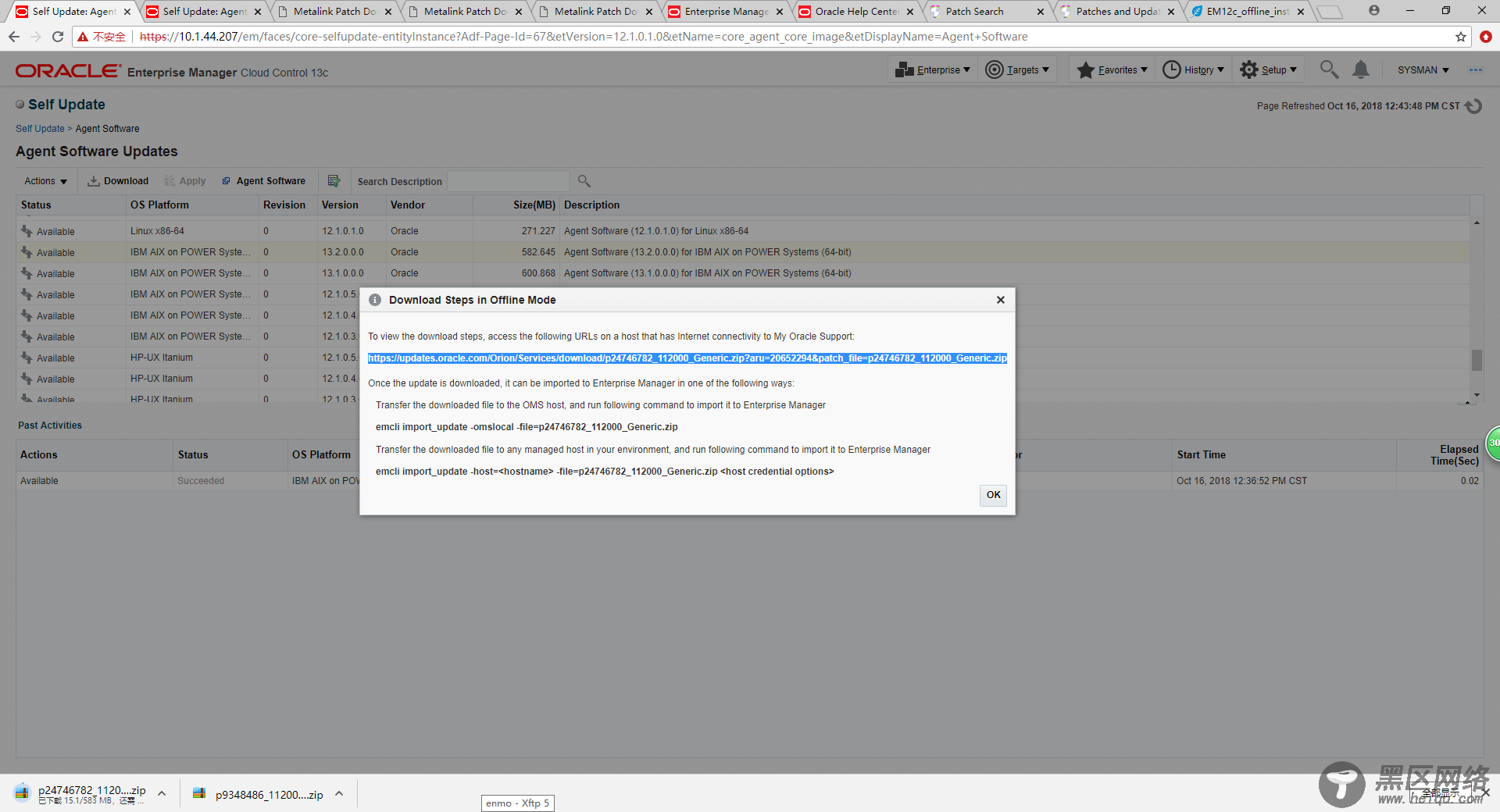Viewport: 1500px width, 812px height.
Task: Click the status icon in version 13.1.0.0.0 row
Action: point(27,273)
